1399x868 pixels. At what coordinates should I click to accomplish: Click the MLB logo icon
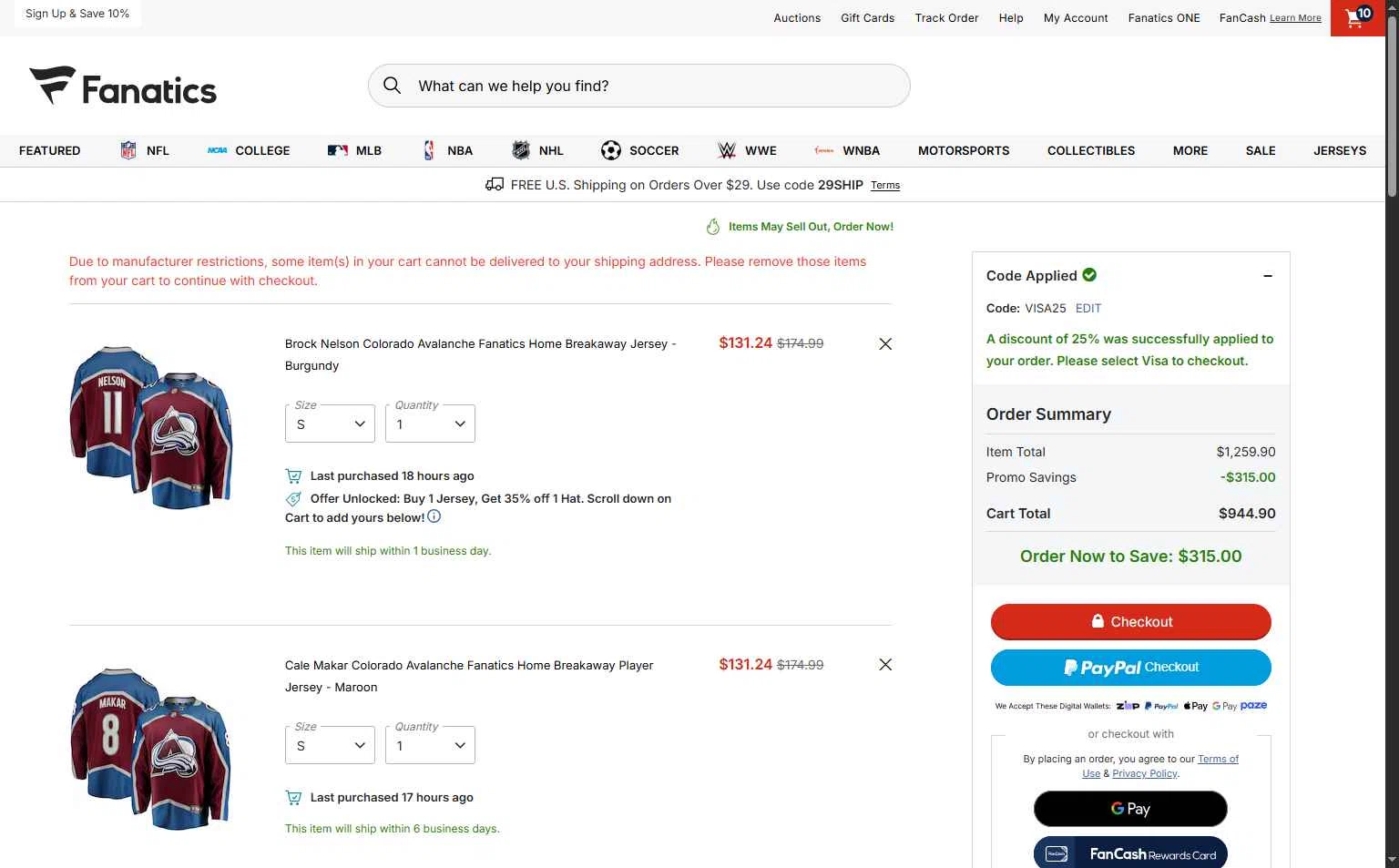(x=338, y=150)
